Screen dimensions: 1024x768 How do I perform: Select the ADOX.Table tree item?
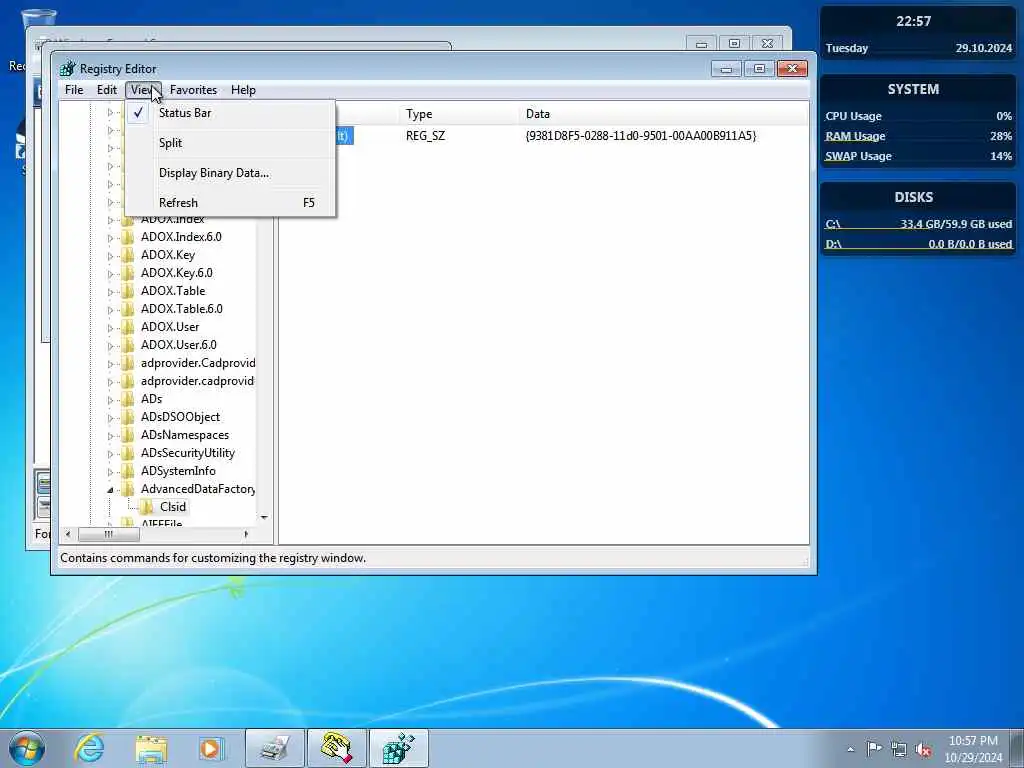[x=173, y=291]
